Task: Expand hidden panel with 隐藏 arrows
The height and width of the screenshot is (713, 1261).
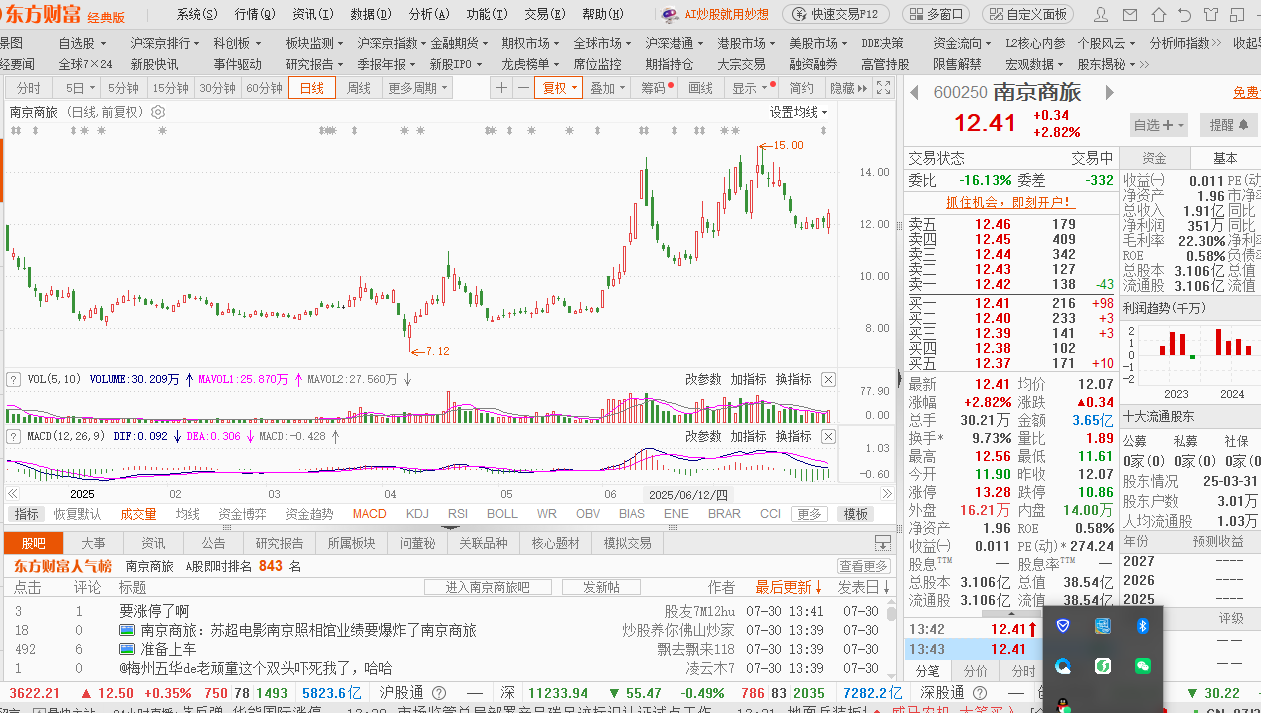Action: [848, 87]
